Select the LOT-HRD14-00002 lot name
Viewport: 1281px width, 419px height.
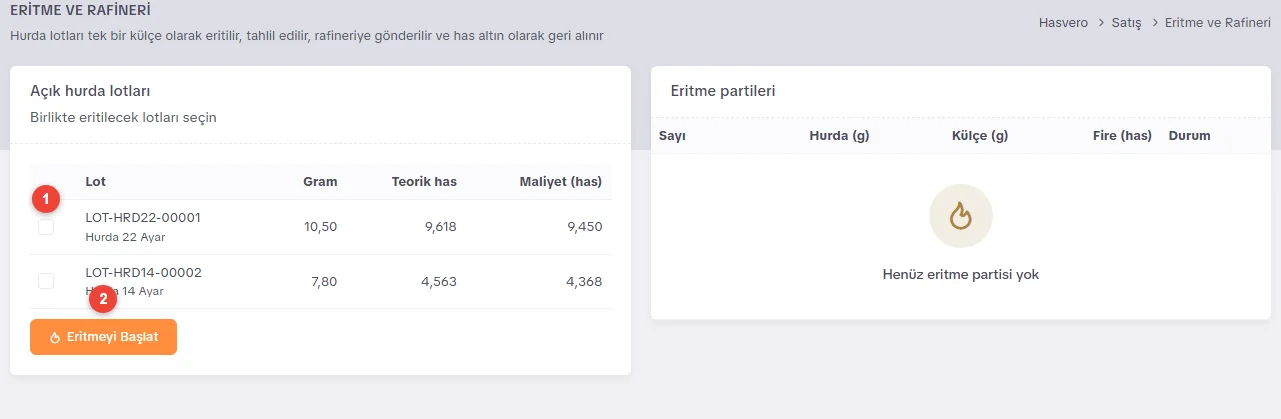(x=144, y=272)
